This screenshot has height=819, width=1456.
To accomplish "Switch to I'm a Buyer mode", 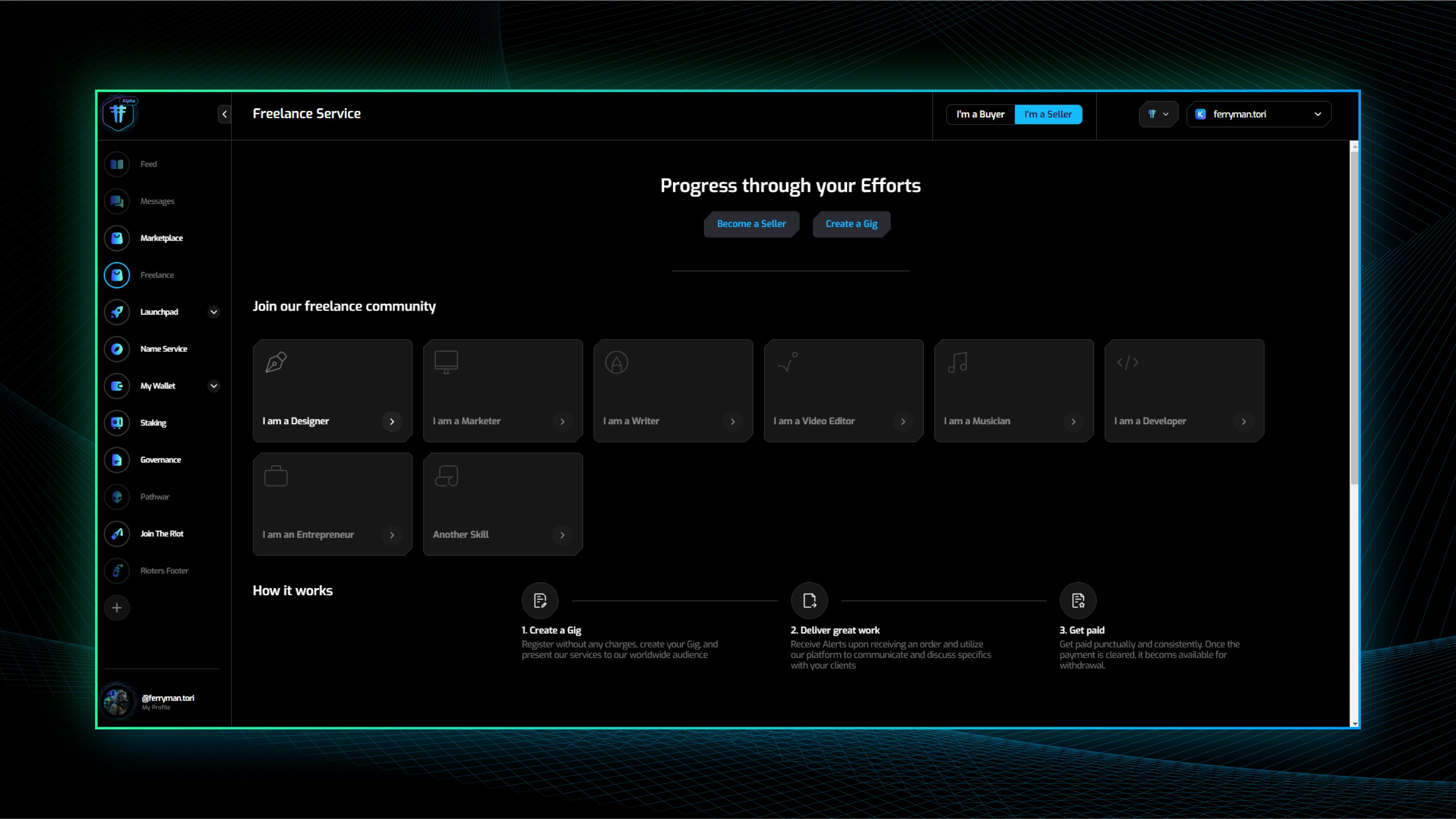I will (x=980, y=114).
